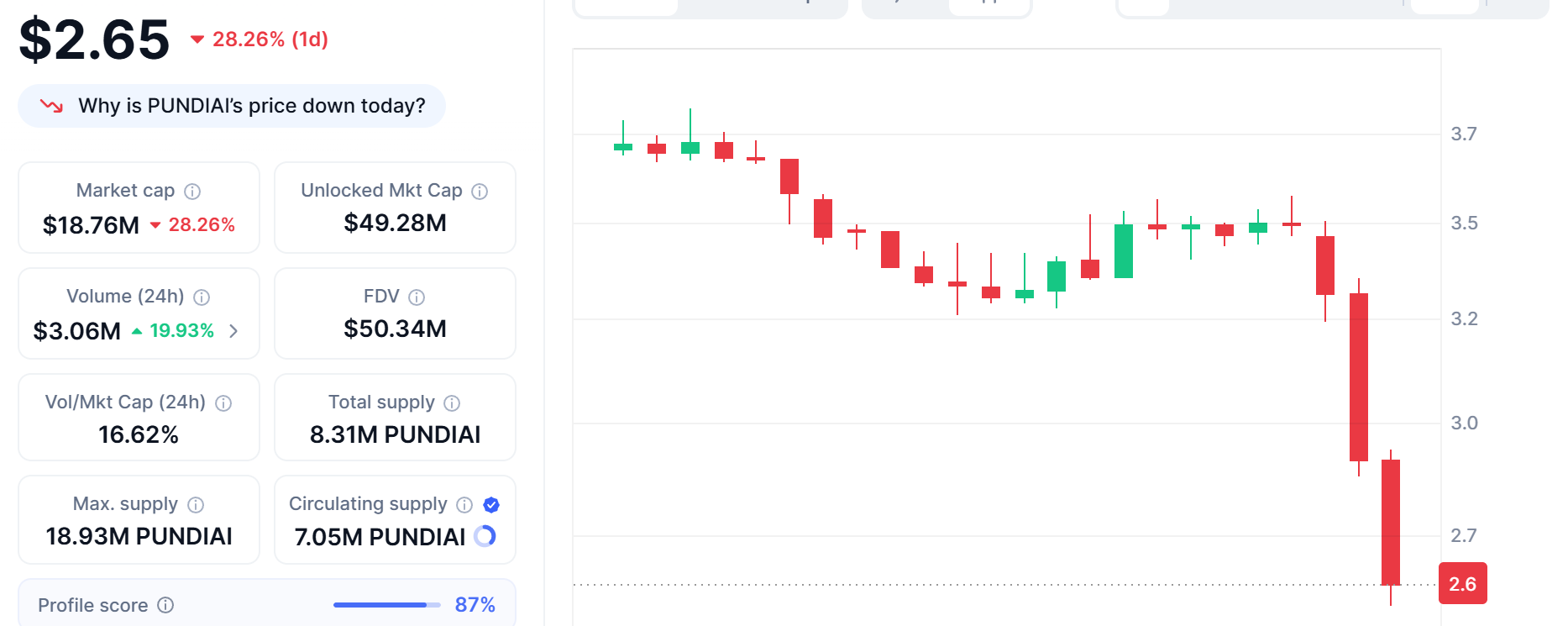1568x626 pixels.
Task: Click the 2.6 current price label
Action: 1463,584
